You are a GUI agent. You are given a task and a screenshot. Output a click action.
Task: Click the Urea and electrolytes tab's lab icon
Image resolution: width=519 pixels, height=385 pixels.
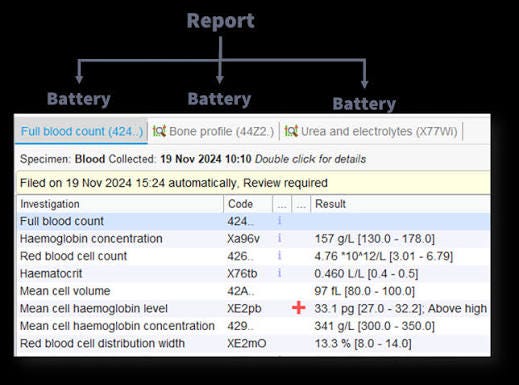point(291,131)
